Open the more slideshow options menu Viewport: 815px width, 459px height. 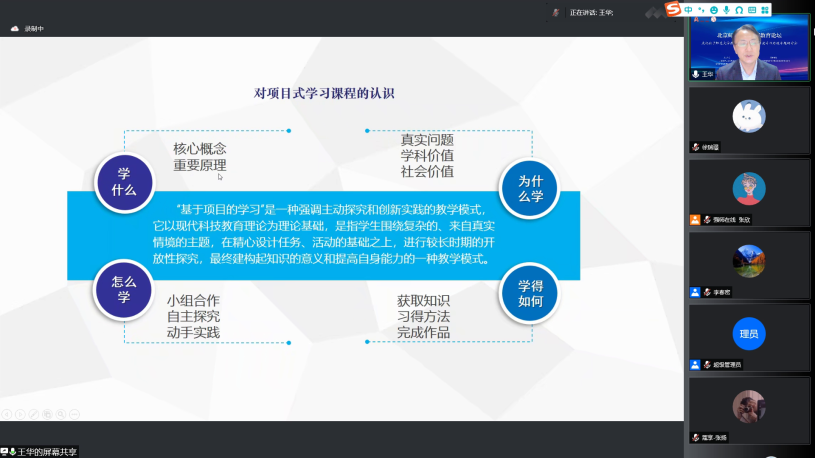point(74,414)
